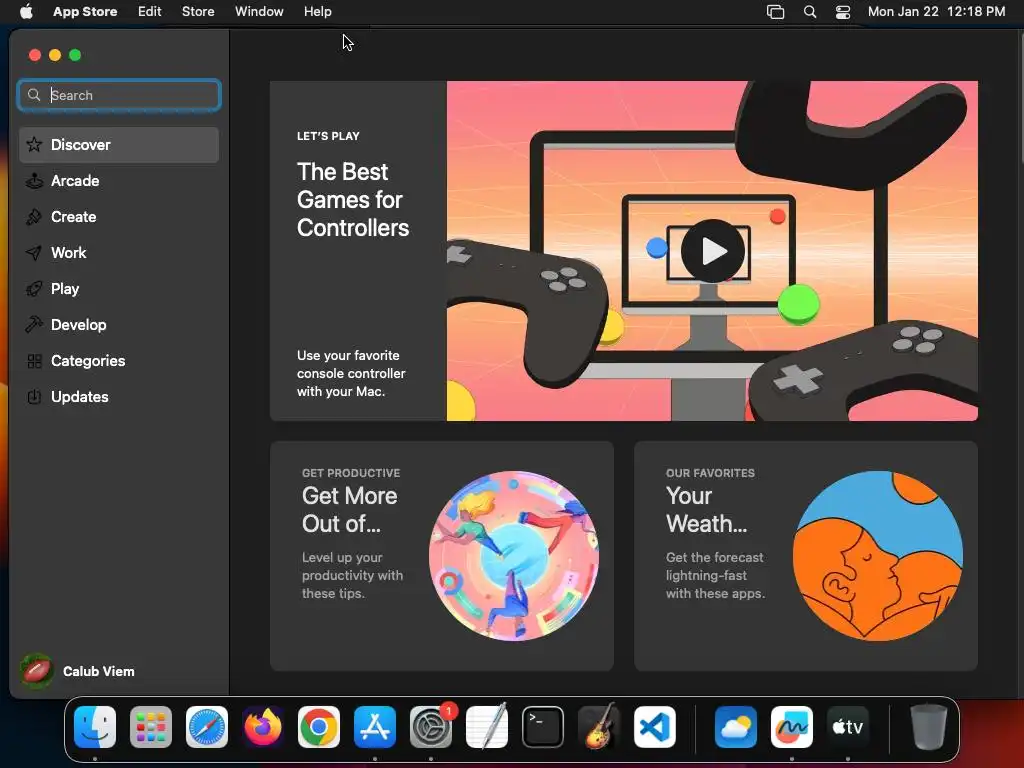Click the date and time in menu bar

[x=936, y=12]
